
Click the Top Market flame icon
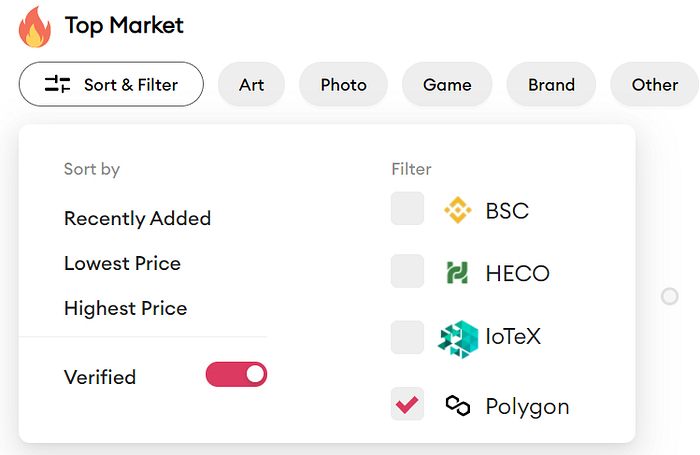(34, 27)
